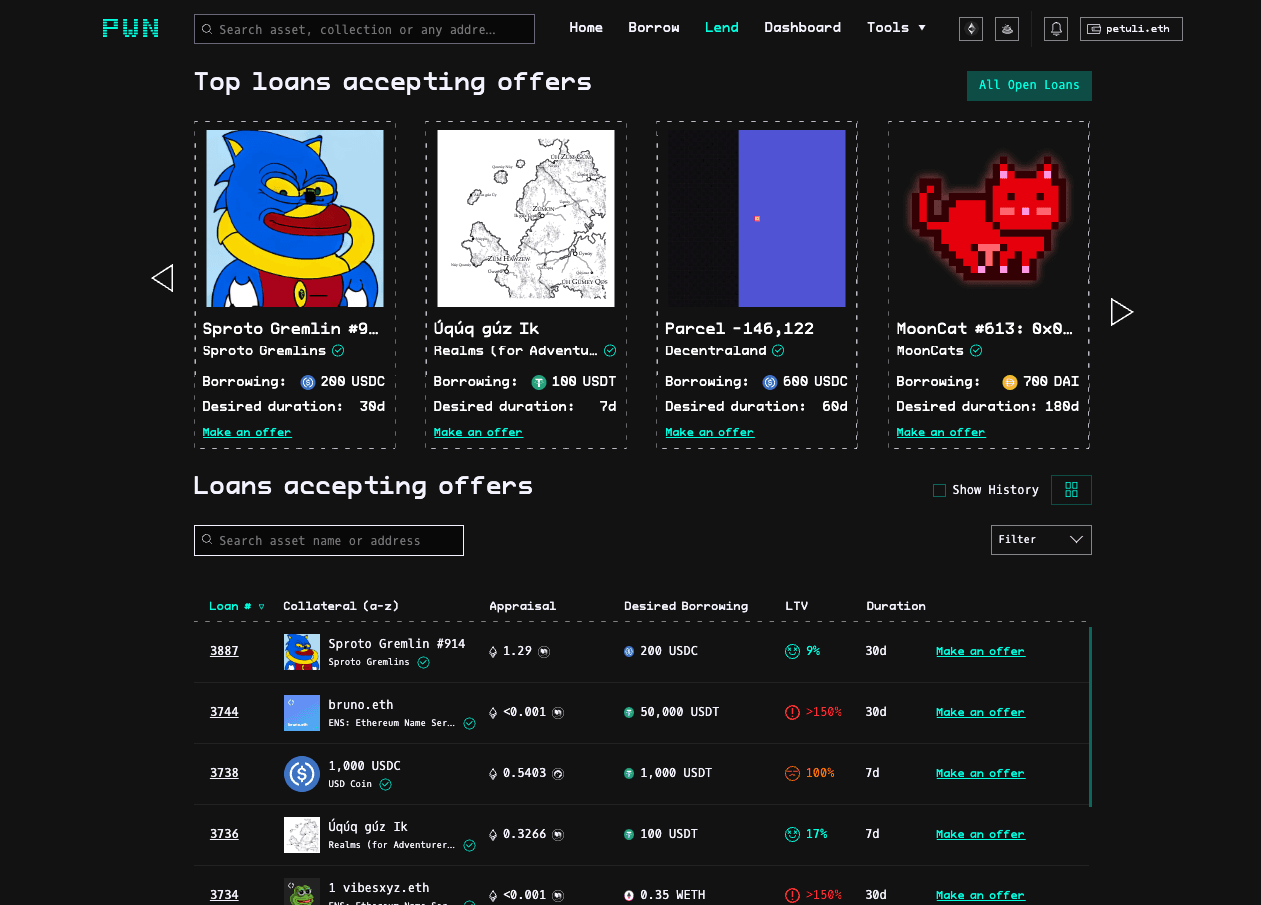
Task: Make an offer on MoonCat #613 card
Action: [x=941, y=432]
